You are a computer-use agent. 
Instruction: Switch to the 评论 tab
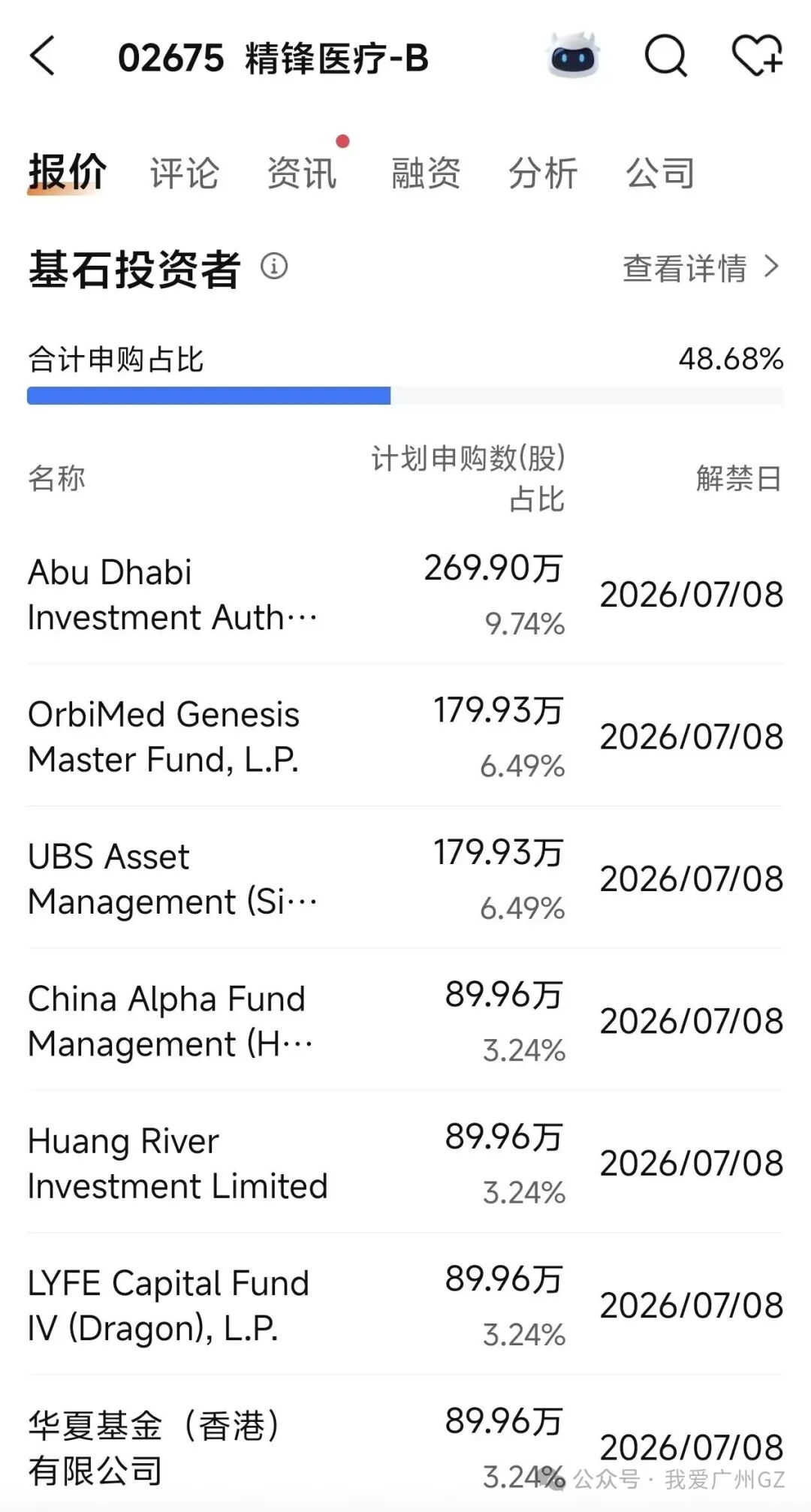(184, 173)
